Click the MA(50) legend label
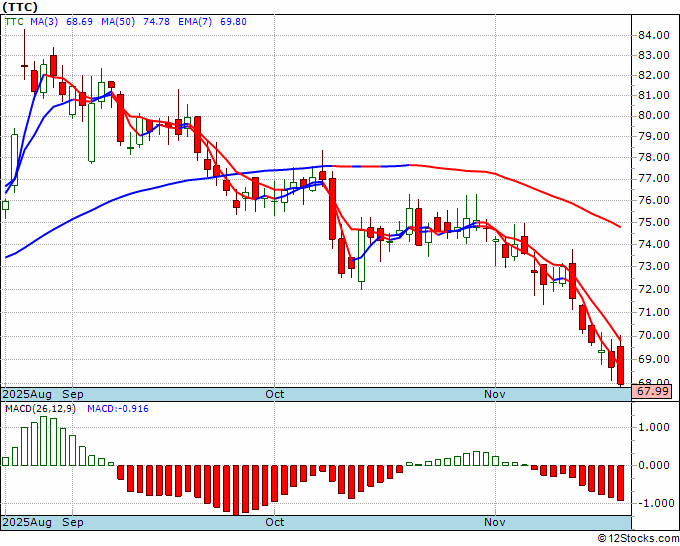The height and width of the screenshot is (546, 680). [x=118, y=22]
